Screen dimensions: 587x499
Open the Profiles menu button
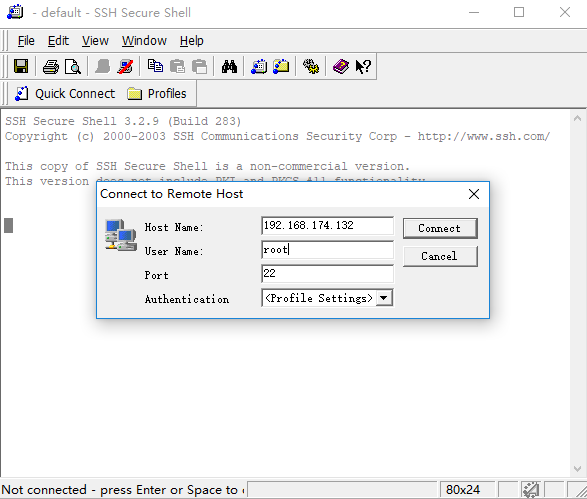coord(156,94)
